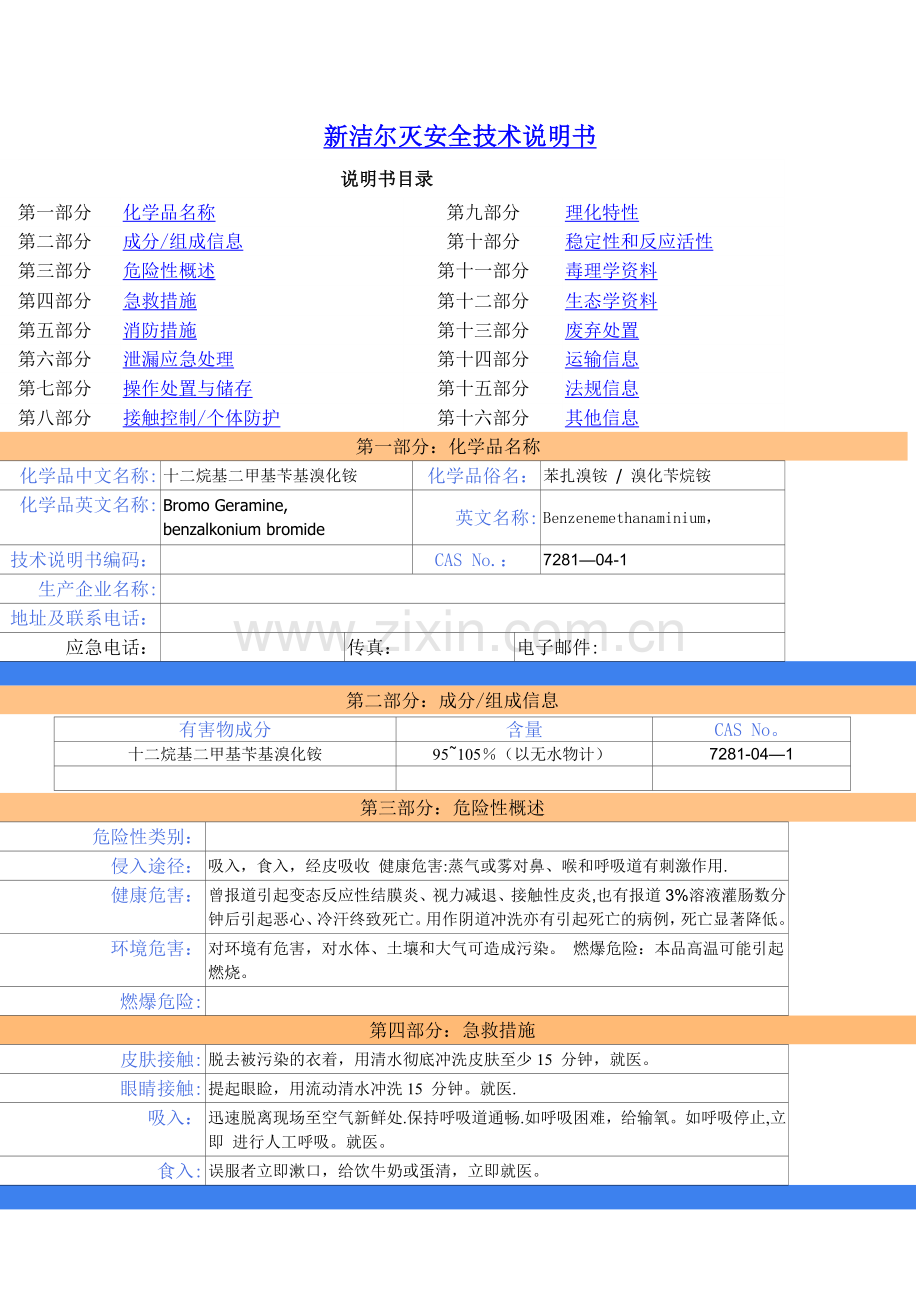Click the empty 技术说明书编码 field cell
920x1302 pixels.
click(286, 560)
